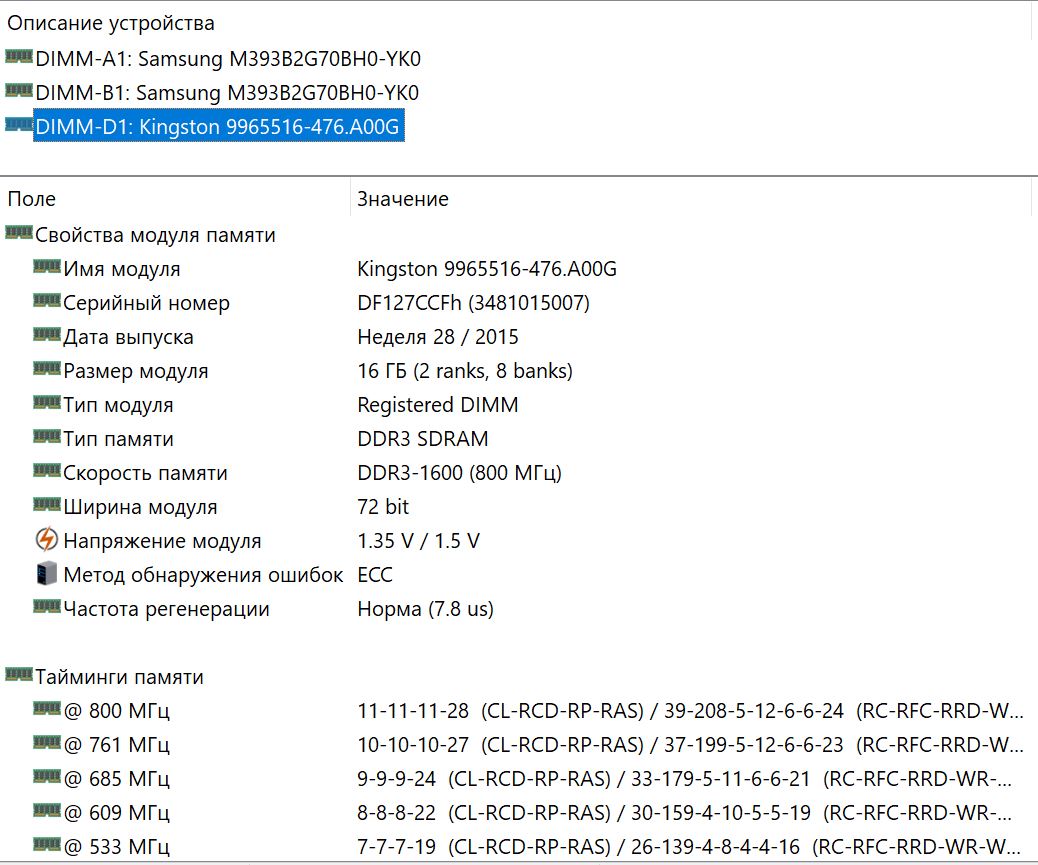Screen dimensions: 1038x865
Task: Select the DIMM-B1 Samsung module entry
Action: click(x=227, y=93)
